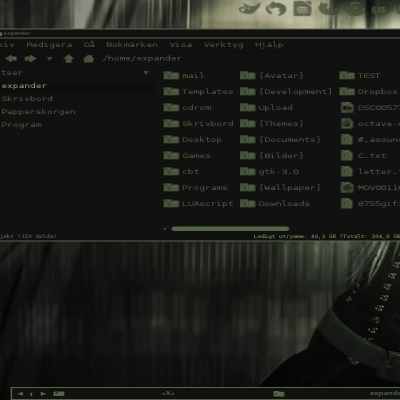Click the panel icon beside the workspace arrows

click(59, 394)
